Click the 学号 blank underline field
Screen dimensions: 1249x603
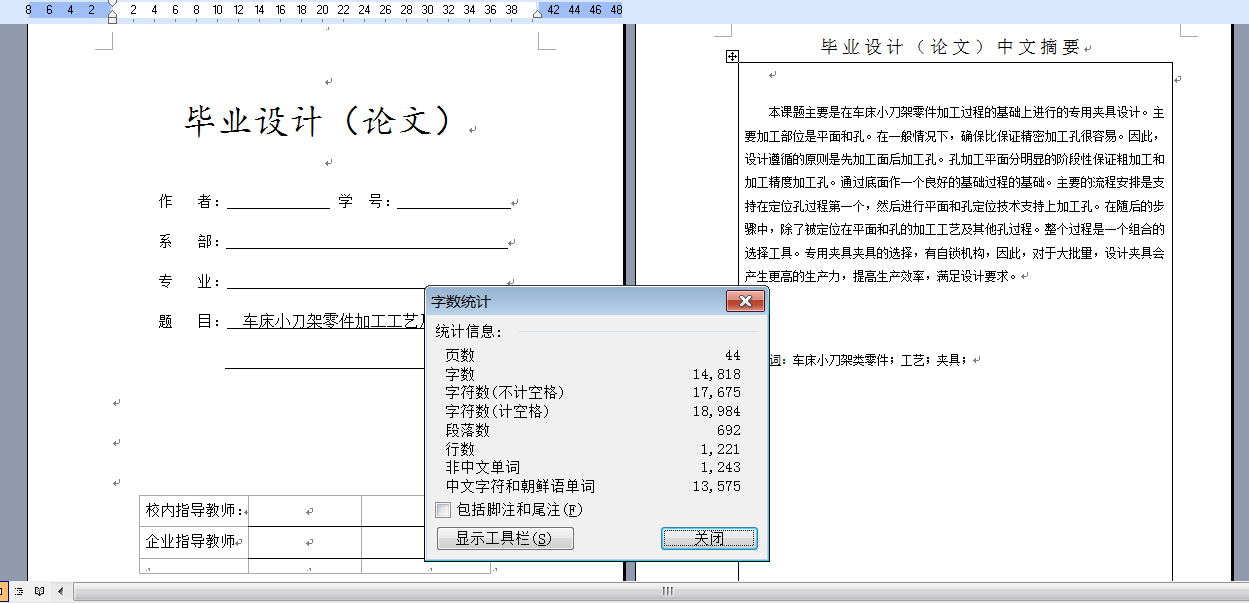pyautogui.click(x=454, y=203)
